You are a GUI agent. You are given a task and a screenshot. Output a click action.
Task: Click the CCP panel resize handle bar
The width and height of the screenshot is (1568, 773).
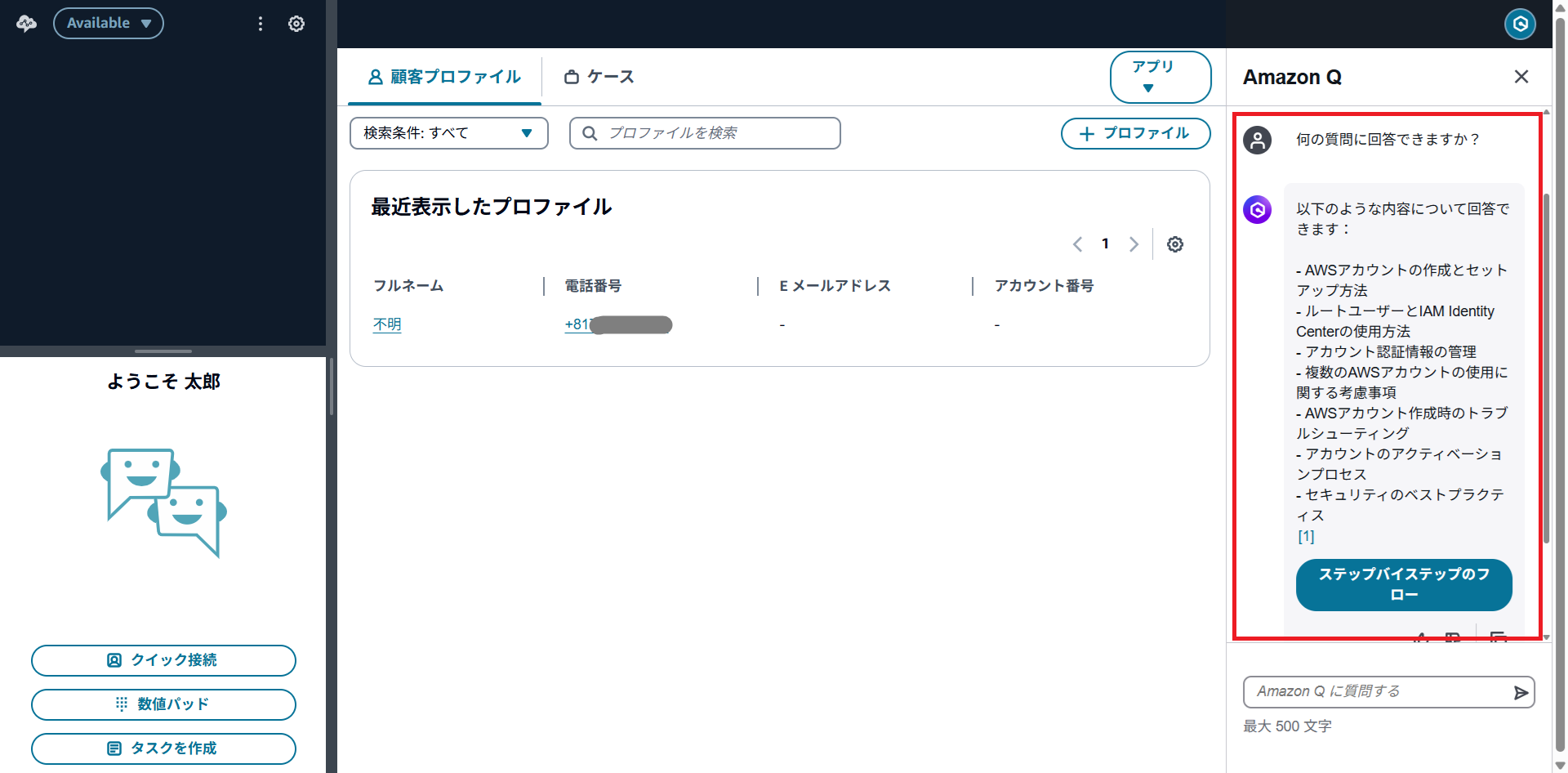(x=163, y=351)
